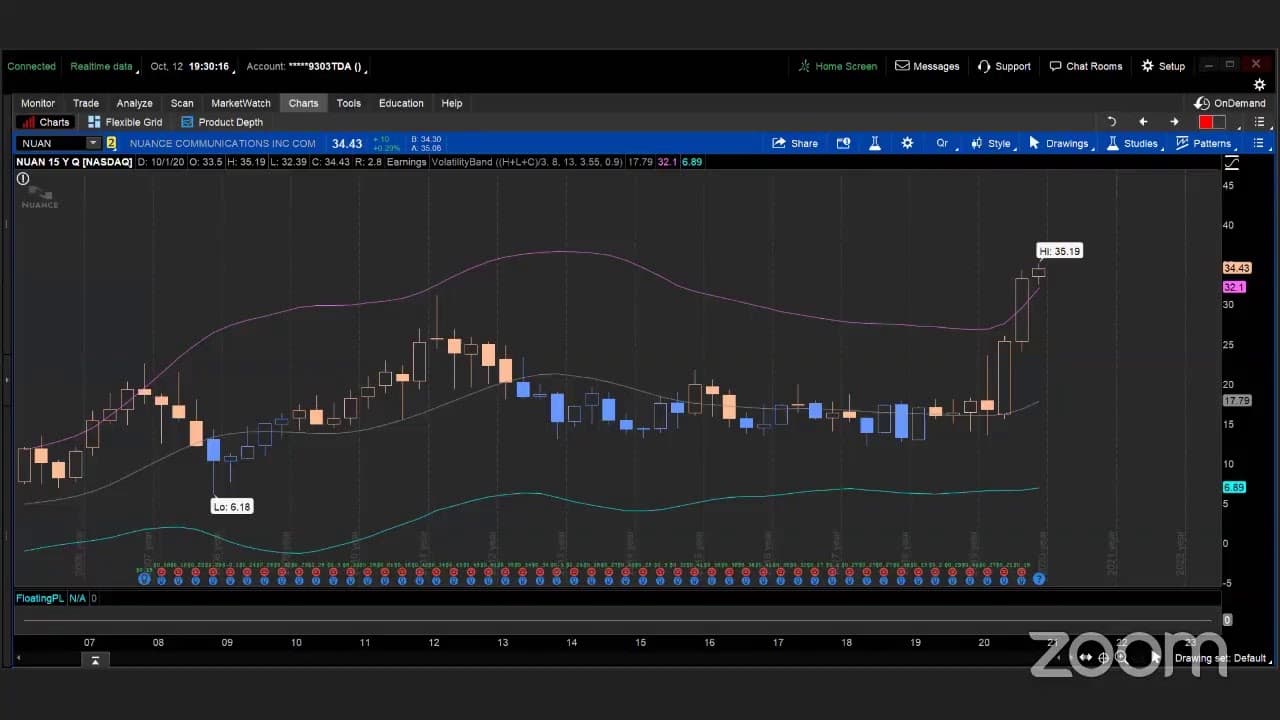Open the Analyze tab
This screenshot has height=720, width=1280.
[134, 103]
